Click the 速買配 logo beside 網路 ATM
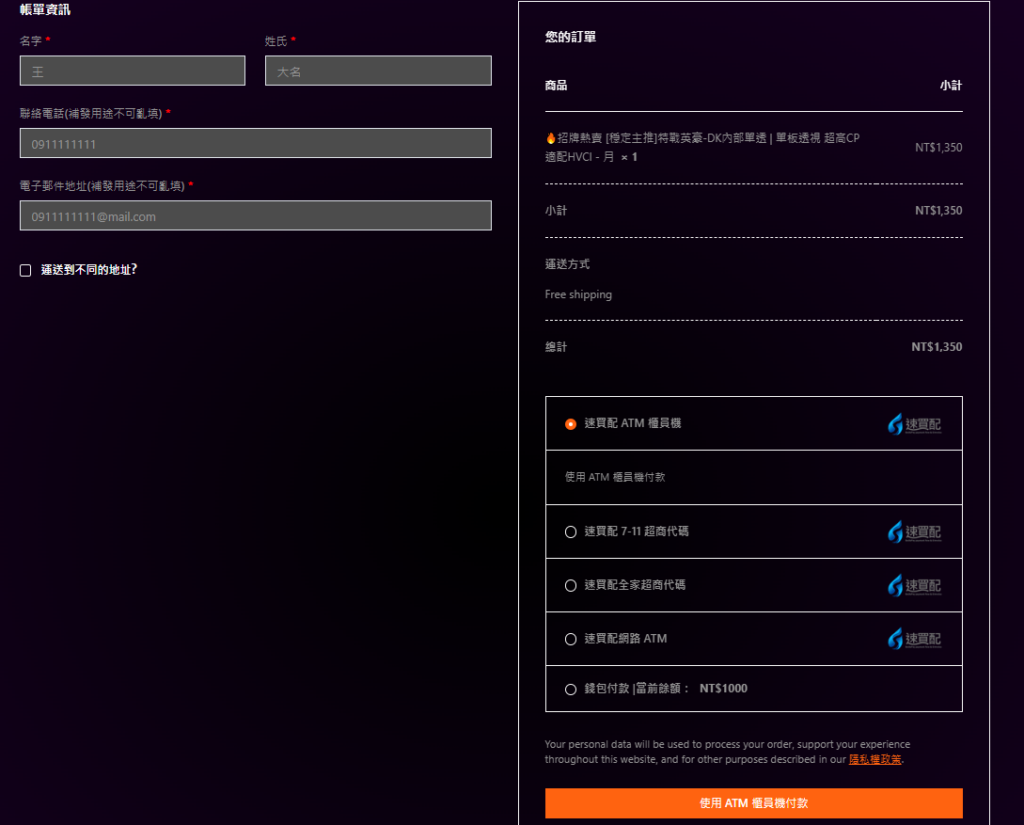Image resolution: width=1024 pixels, height=825 pixels. [914, 639]
